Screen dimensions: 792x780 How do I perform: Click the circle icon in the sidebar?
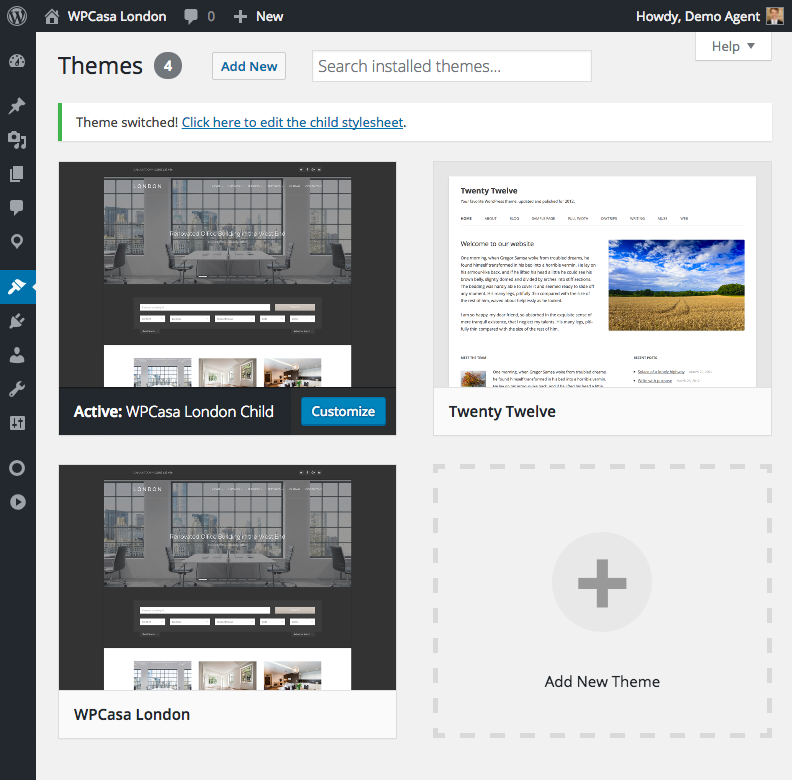[17, 468]
